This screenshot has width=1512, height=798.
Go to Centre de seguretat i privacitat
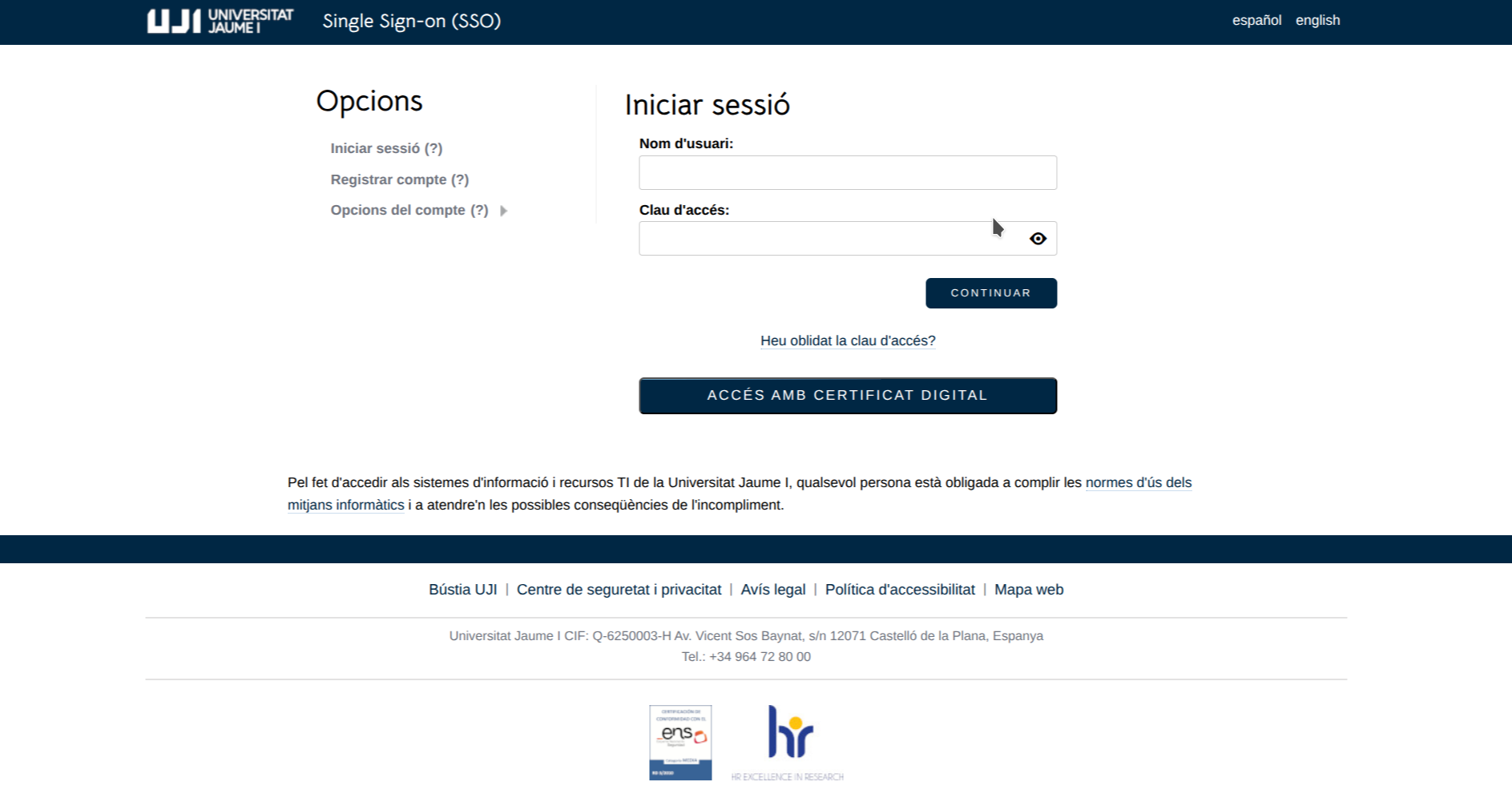(x=619, y=590)
